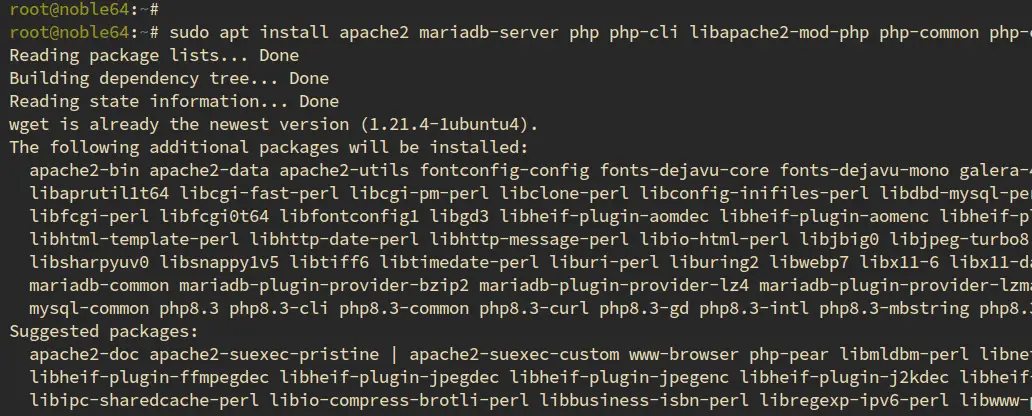Click 'apache2-bin' in the additional packages list
Image resolution: width=1032 pixels, height=416 pixels.
click(x=84, y=170)
